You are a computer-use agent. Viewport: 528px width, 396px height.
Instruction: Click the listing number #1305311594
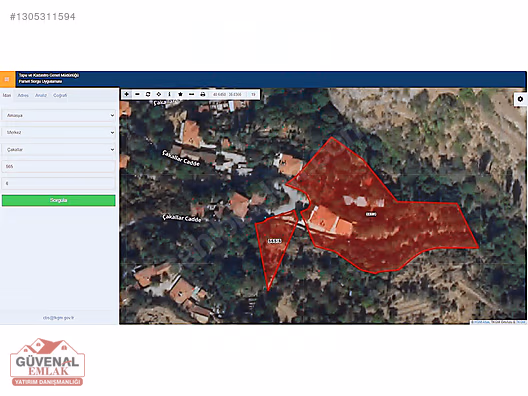[x=43, y=17]
